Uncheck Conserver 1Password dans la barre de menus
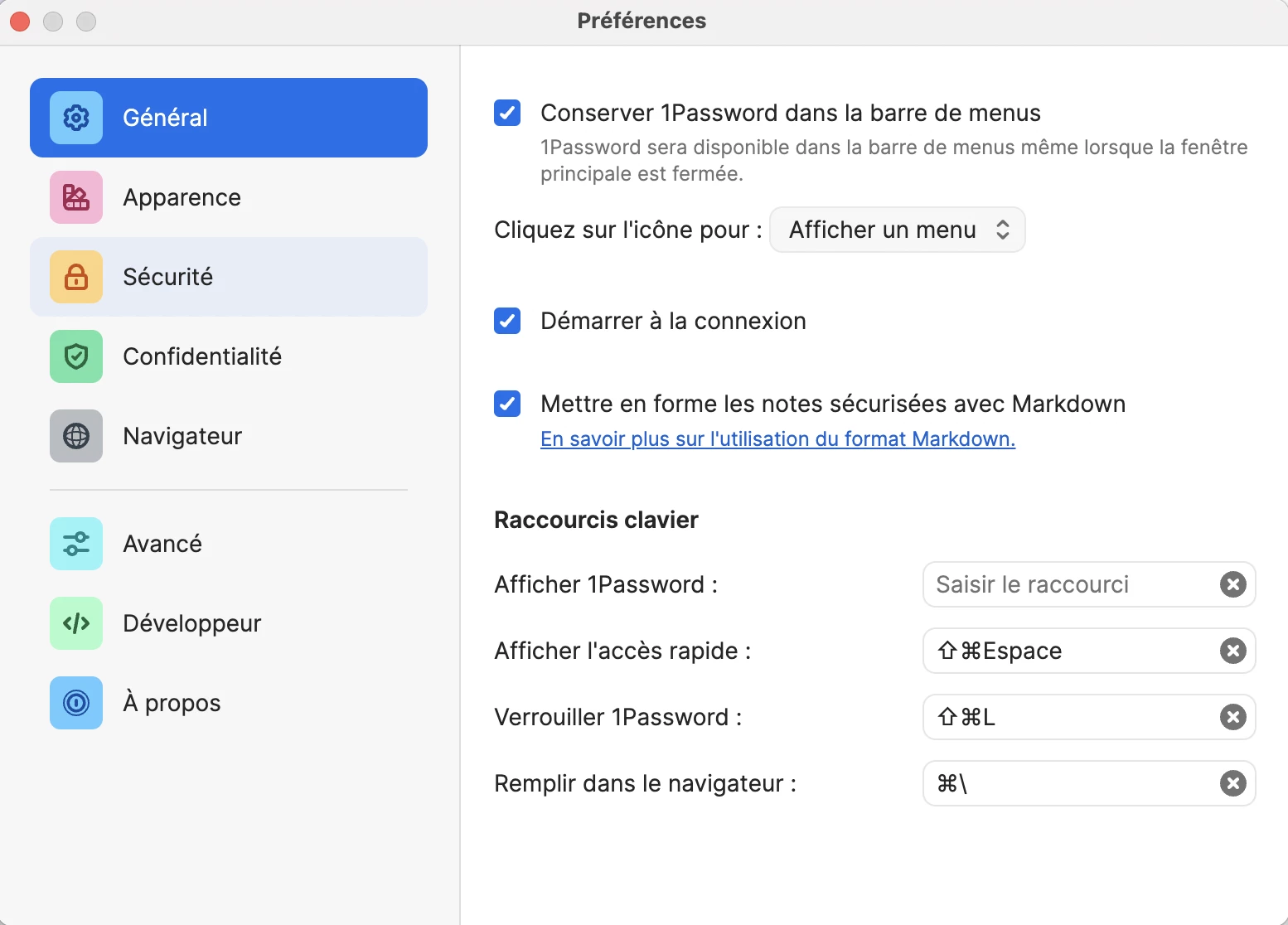1288x925 pixels. point(507,113)
